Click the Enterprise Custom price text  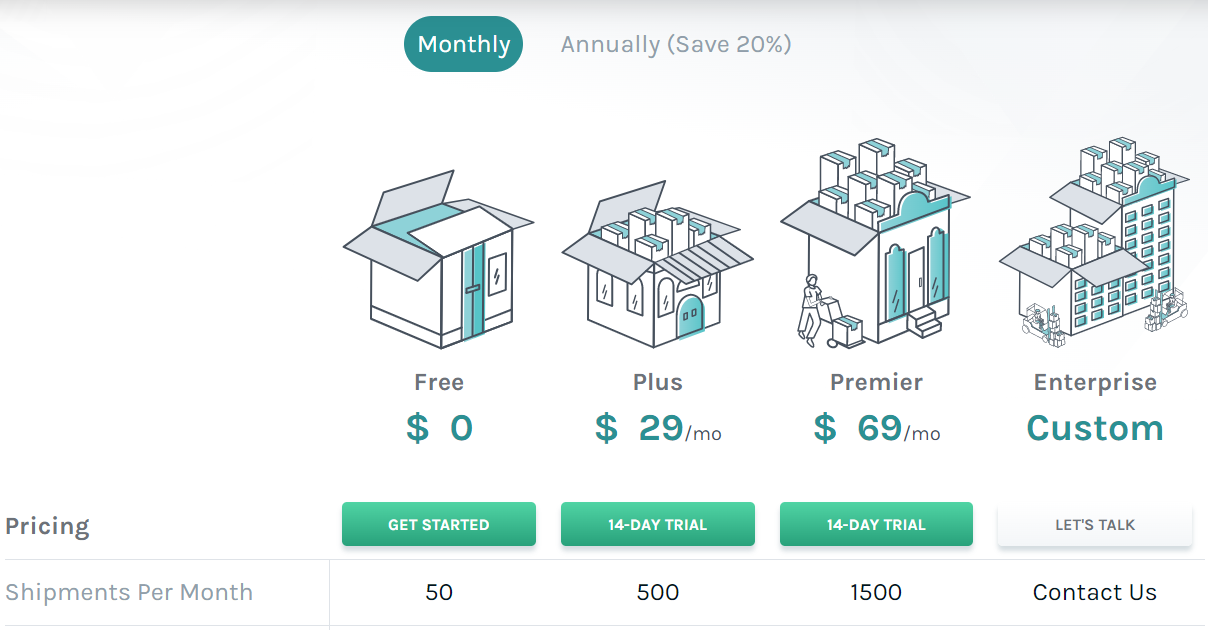tap(1095, 428)
